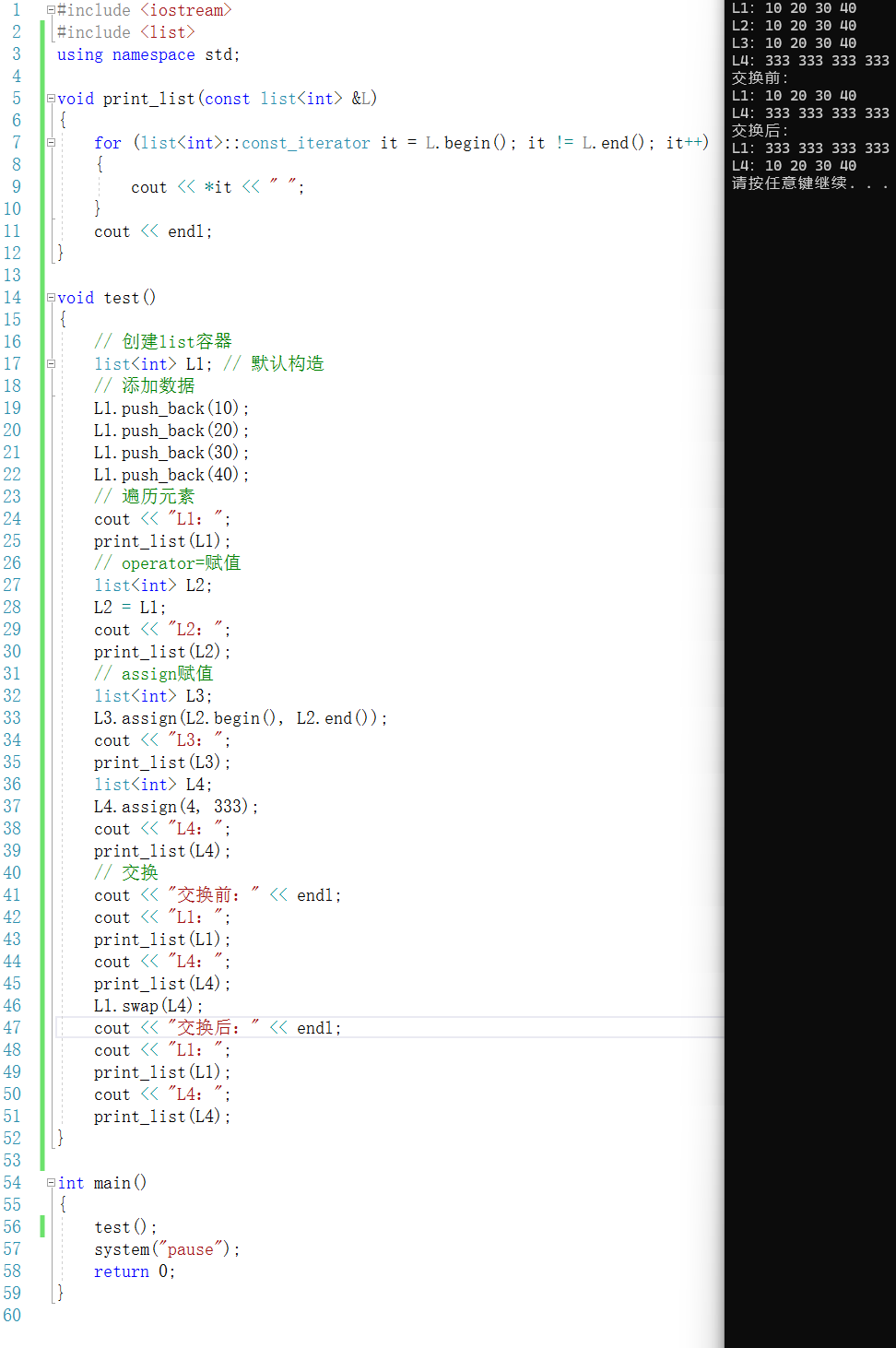Click 'print_list(L1);' on line 25
The image size is (896, 1348).
[x=162, y=541]
